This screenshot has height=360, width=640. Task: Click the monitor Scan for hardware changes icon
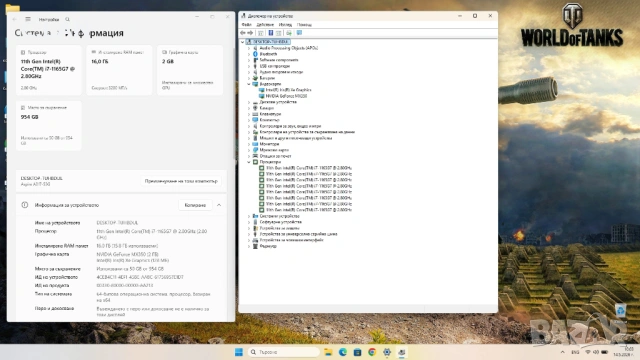(299, 33)
